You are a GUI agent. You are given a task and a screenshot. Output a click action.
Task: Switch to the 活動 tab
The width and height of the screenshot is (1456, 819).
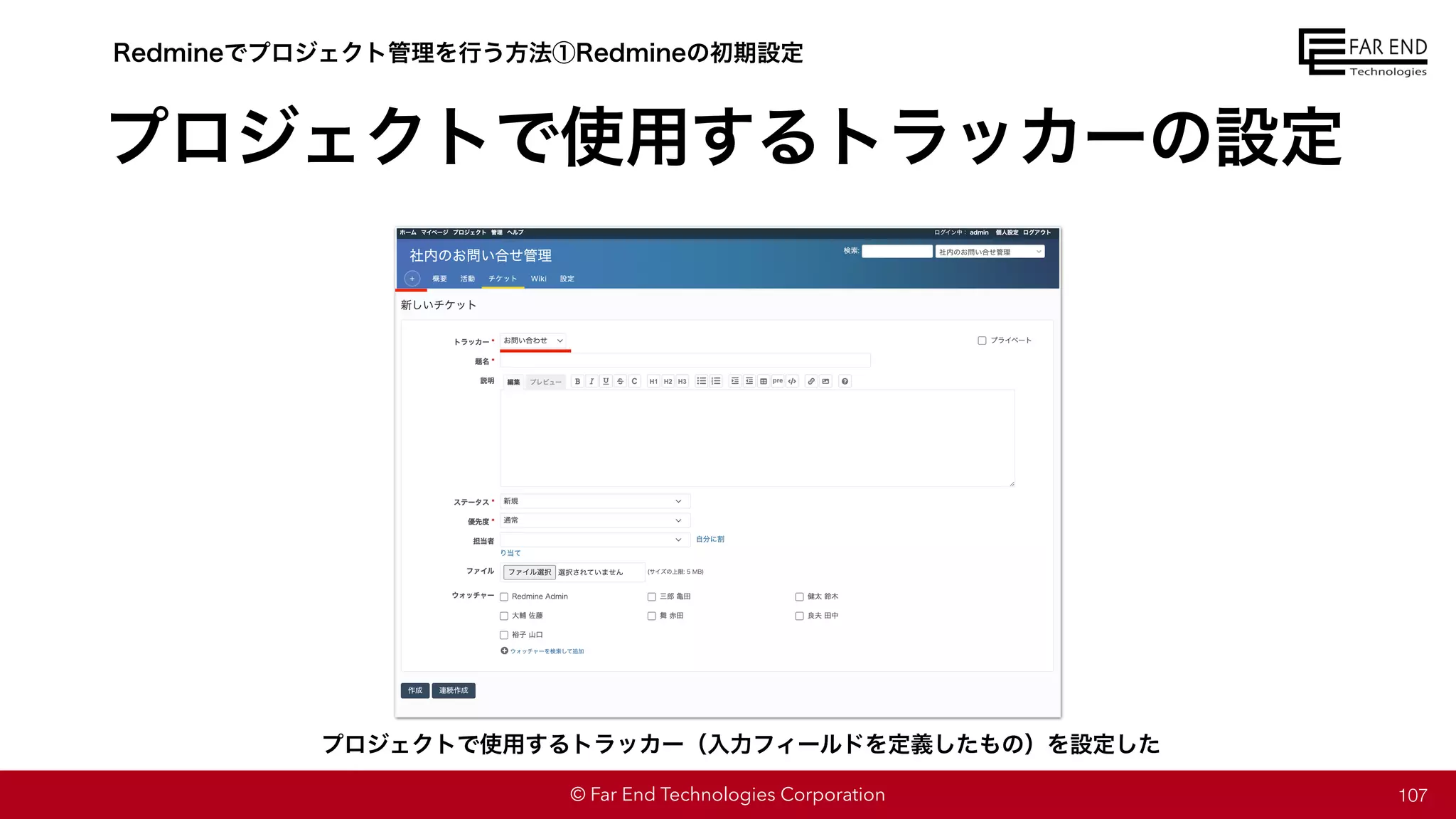pos(467,279)
